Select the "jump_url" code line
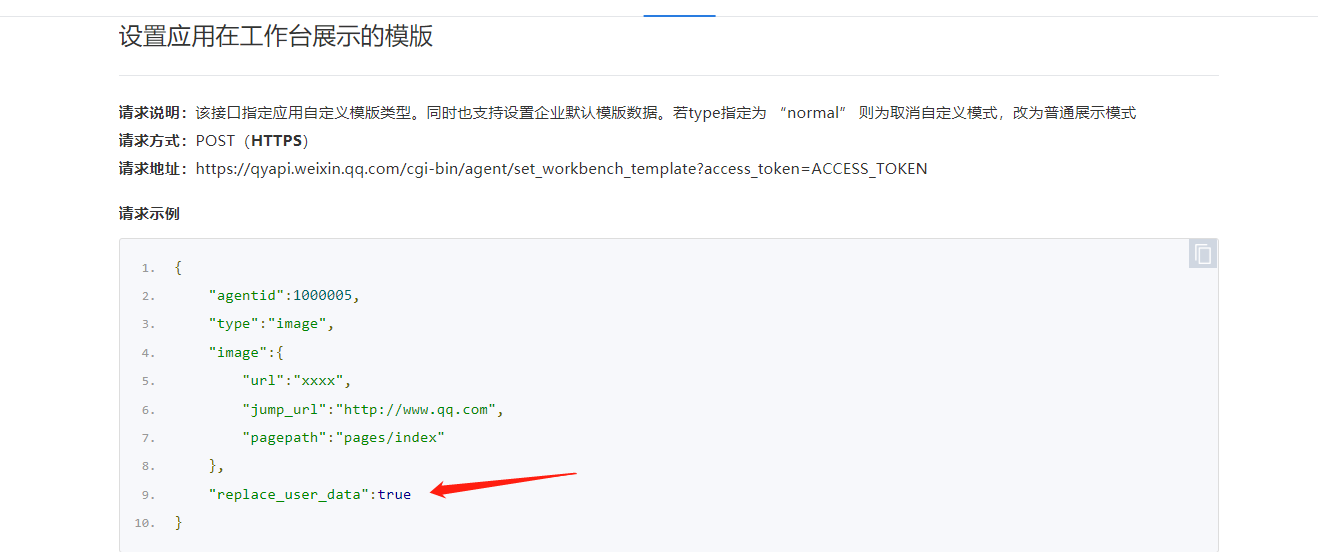This screenshot has height=552, width=1318. click(x=372, y=410)
